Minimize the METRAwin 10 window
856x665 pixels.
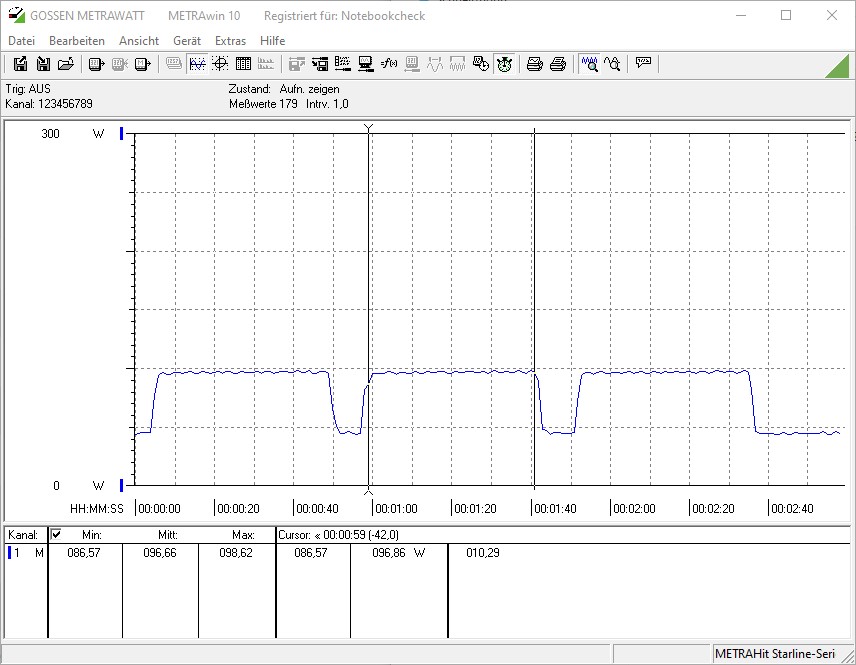tap(741, 15)
